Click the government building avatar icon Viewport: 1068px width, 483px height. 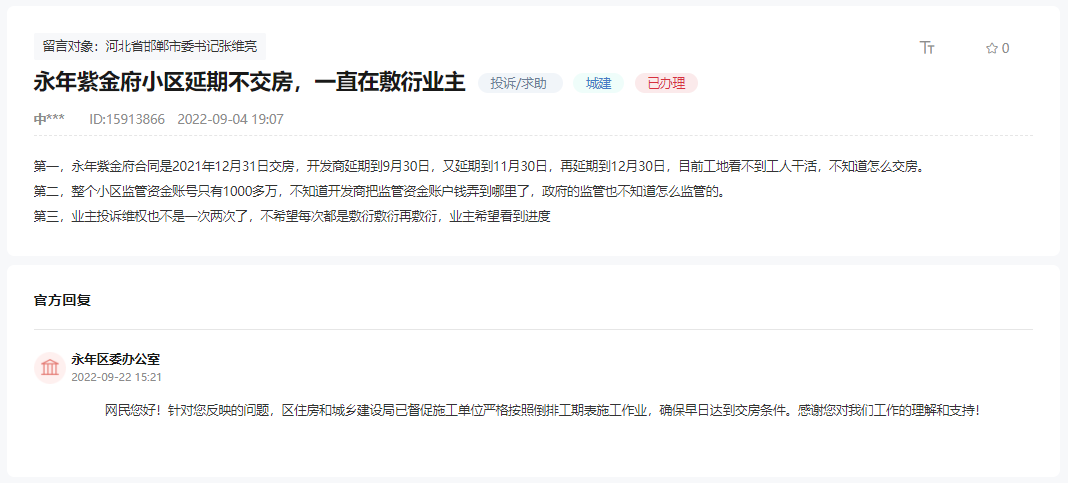pos(50,368)
